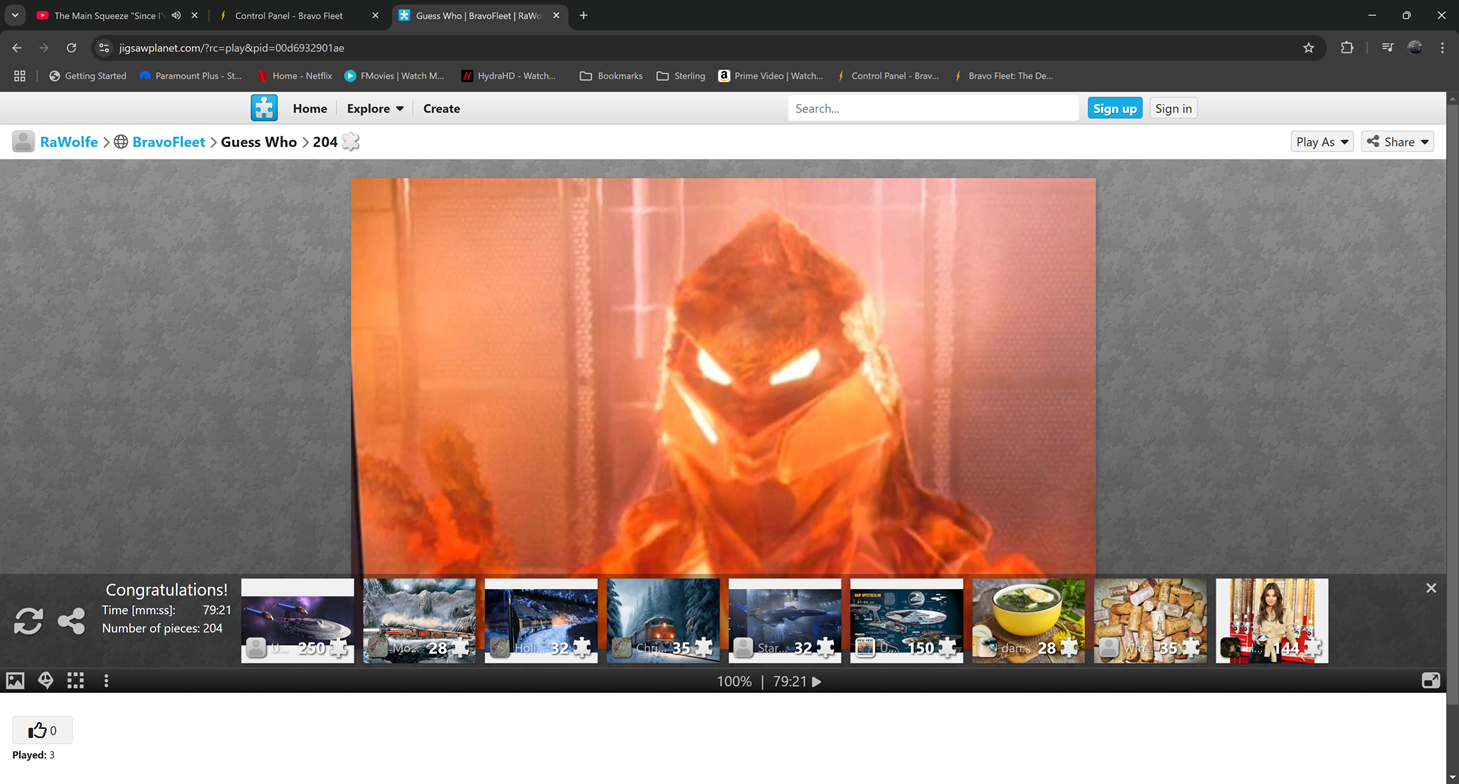Open the 150-piece ship spectacular puzzle thumbnail
Image resolution: width=1459 pixels, height=784 pixels.
click(907, 620)
